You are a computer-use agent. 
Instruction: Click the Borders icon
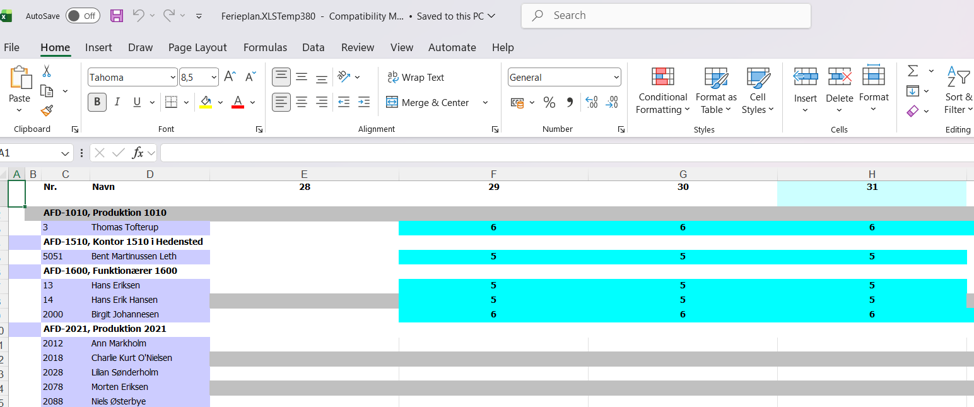[x=171, y=102]
